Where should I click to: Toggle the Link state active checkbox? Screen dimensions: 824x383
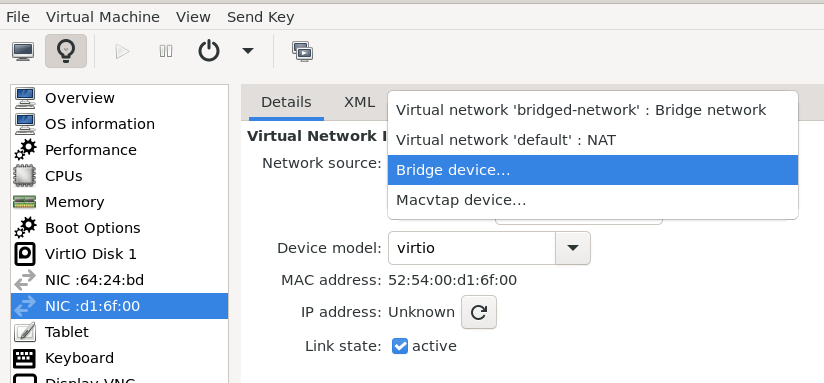[x=399, y=346]
